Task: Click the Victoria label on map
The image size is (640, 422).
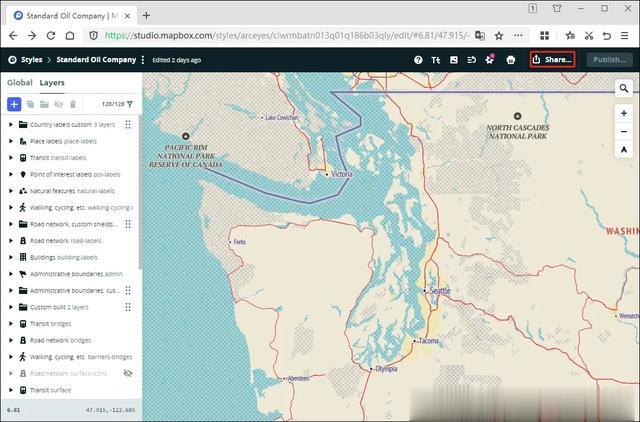Action: 342,174
